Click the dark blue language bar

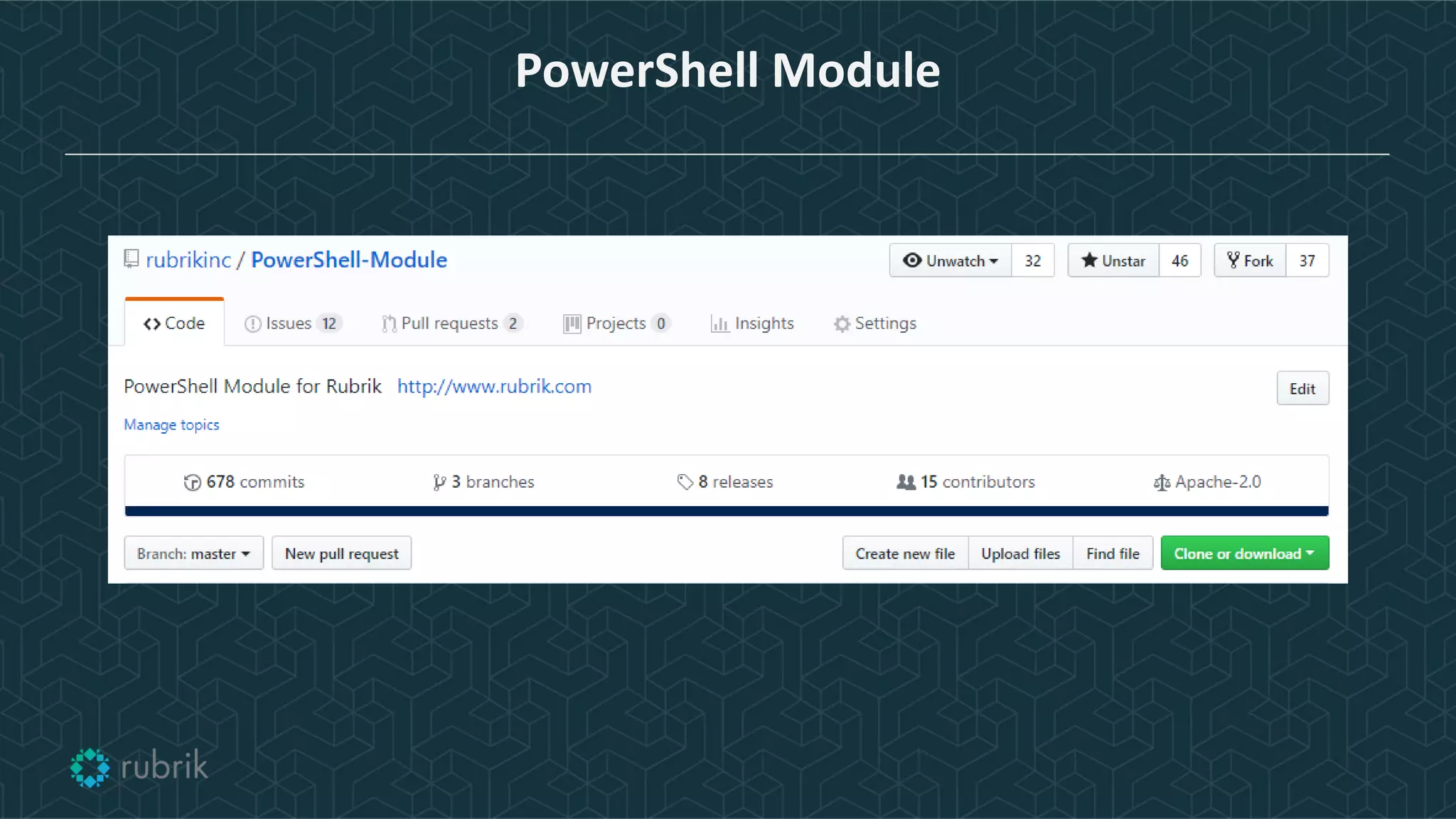pos(727,511)
